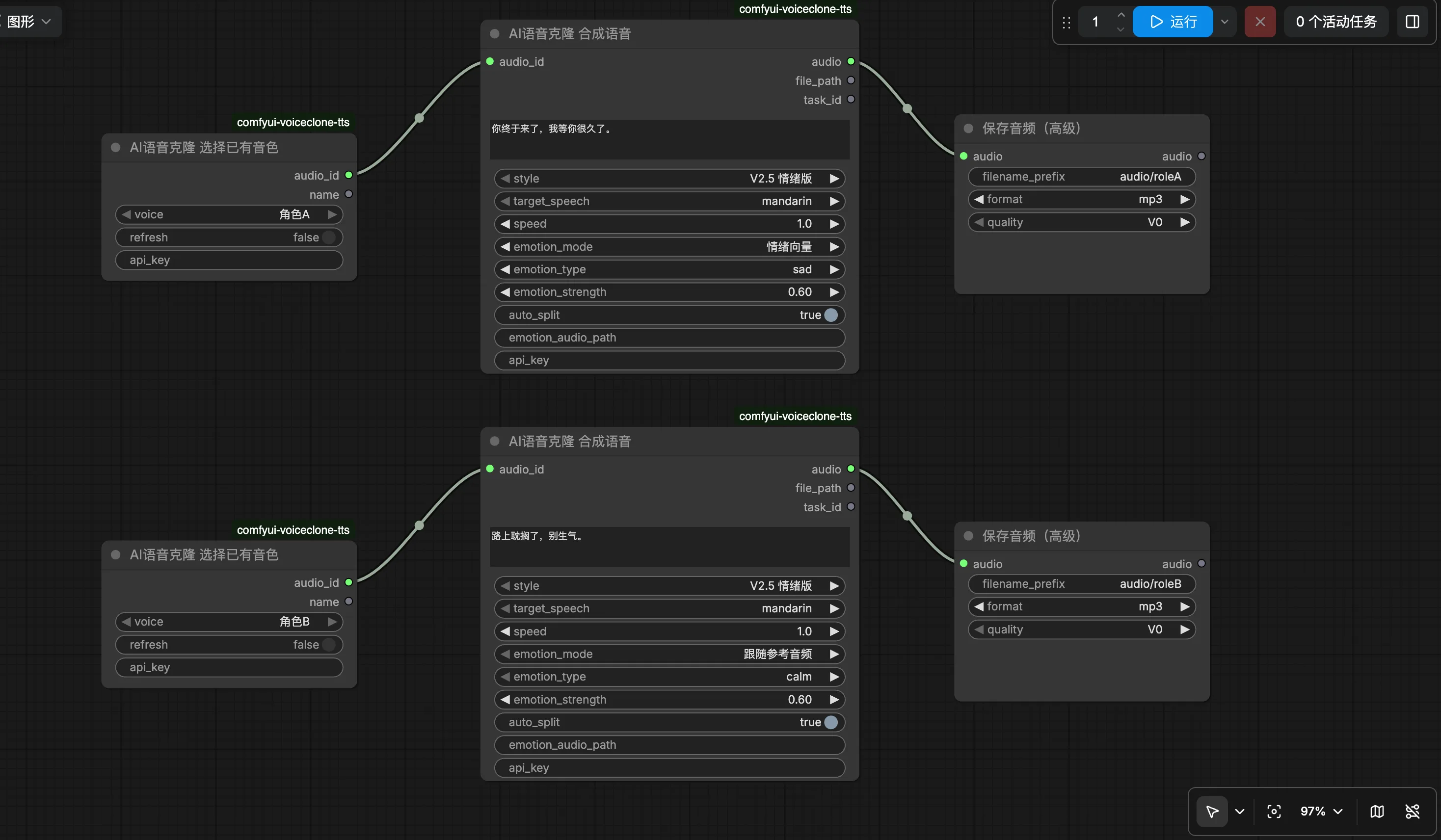The width and height of the screenshot is (1441, 840).
Task: Collapse the 保存音频（高级）roleA node dot
Action: [x=968, y=128]
